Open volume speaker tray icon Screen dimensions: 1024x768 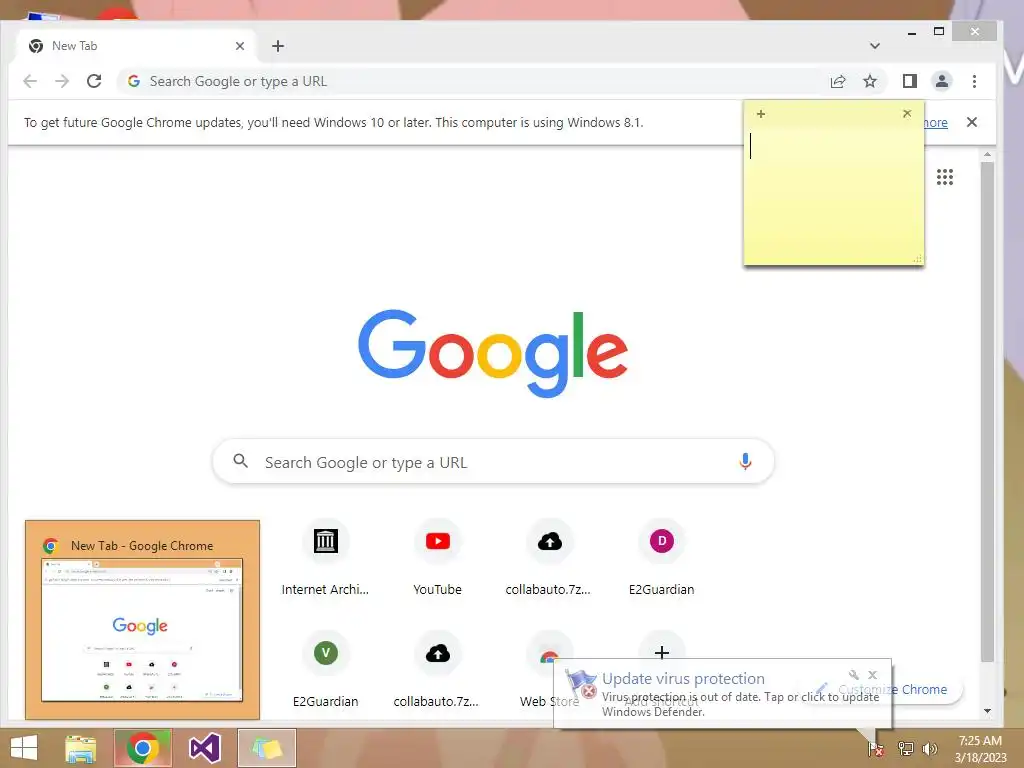pyautogui.click(x=929, y=749)
